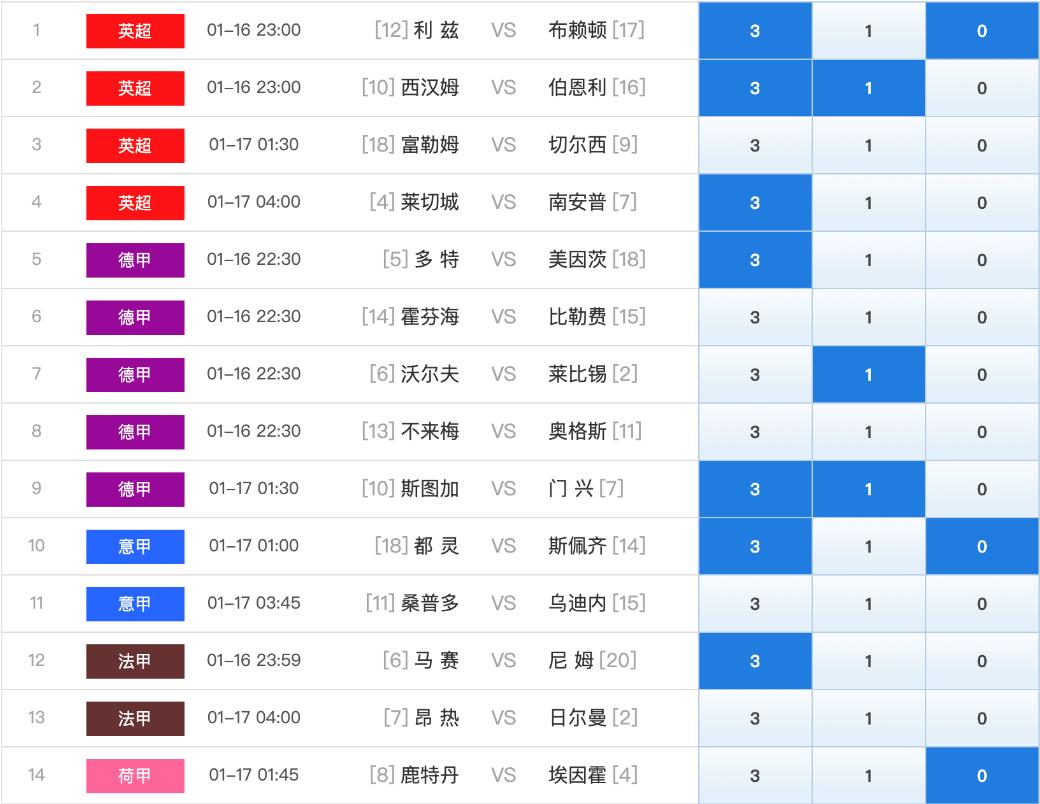This screenshot has height=804, width=1040.
Task: Select draw (1) for 桑普多 vs 乌迪内
Action: pyautogui.click(x=868, y=604)
